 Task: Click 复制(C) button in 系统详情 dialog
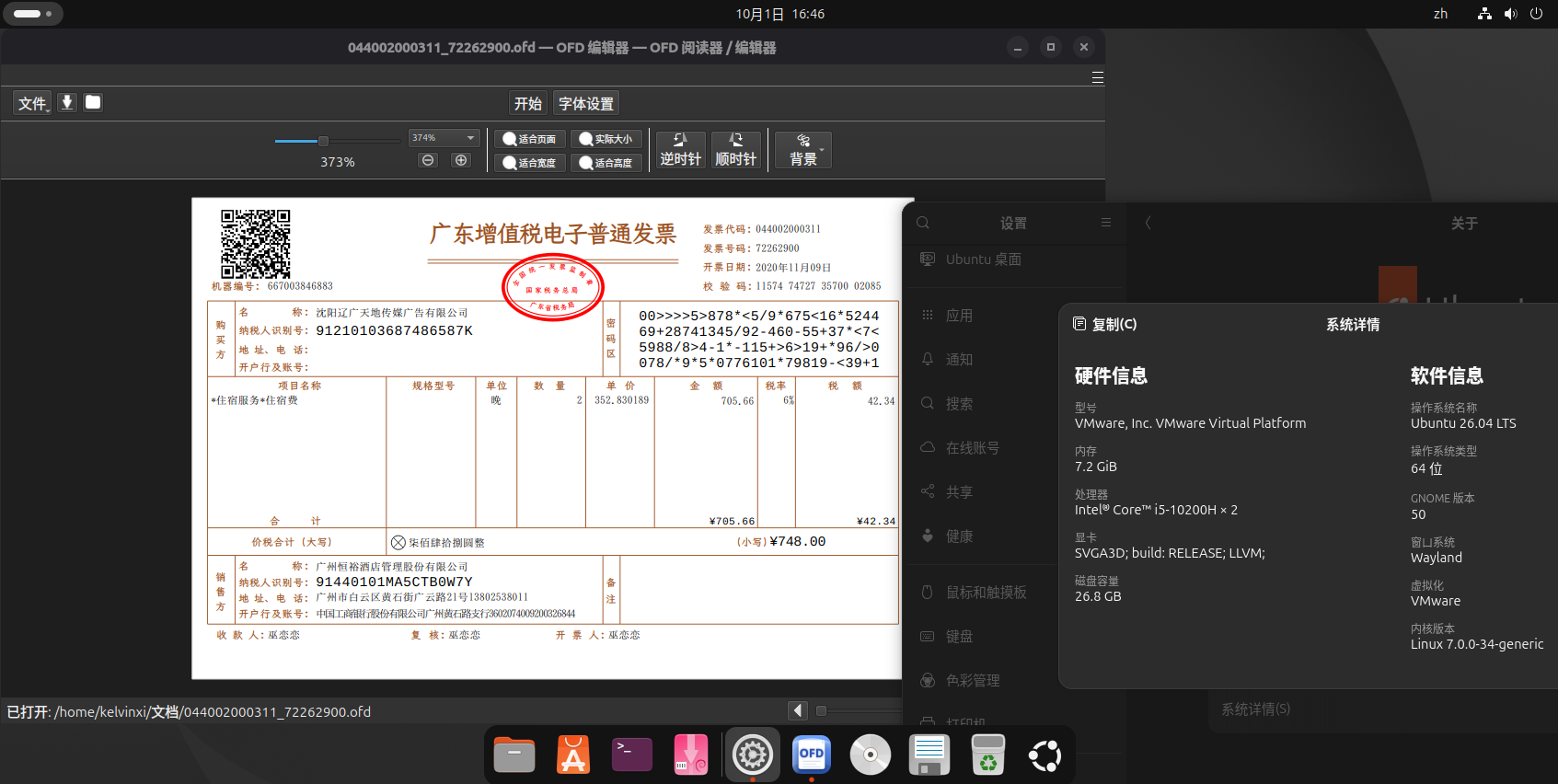click(x=1105, y=324)
